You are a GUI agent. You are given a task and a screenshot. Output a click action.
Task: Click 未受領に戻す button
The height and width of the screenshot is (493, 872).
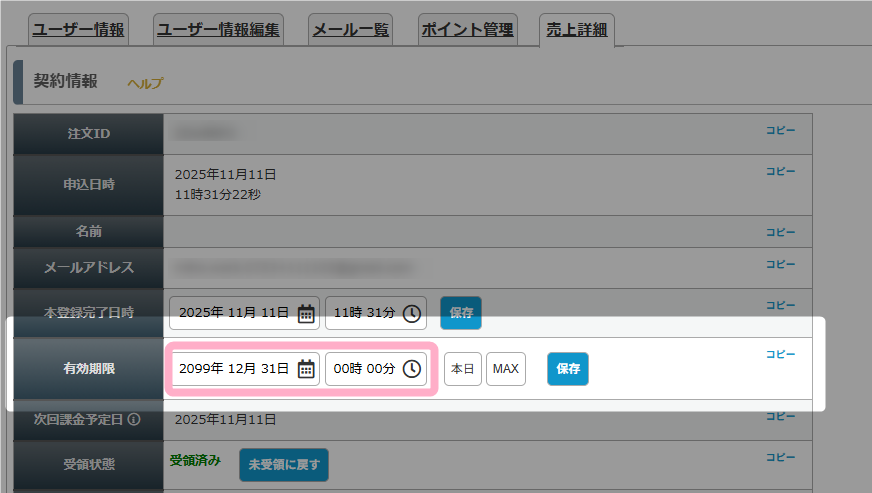(283, 465)
